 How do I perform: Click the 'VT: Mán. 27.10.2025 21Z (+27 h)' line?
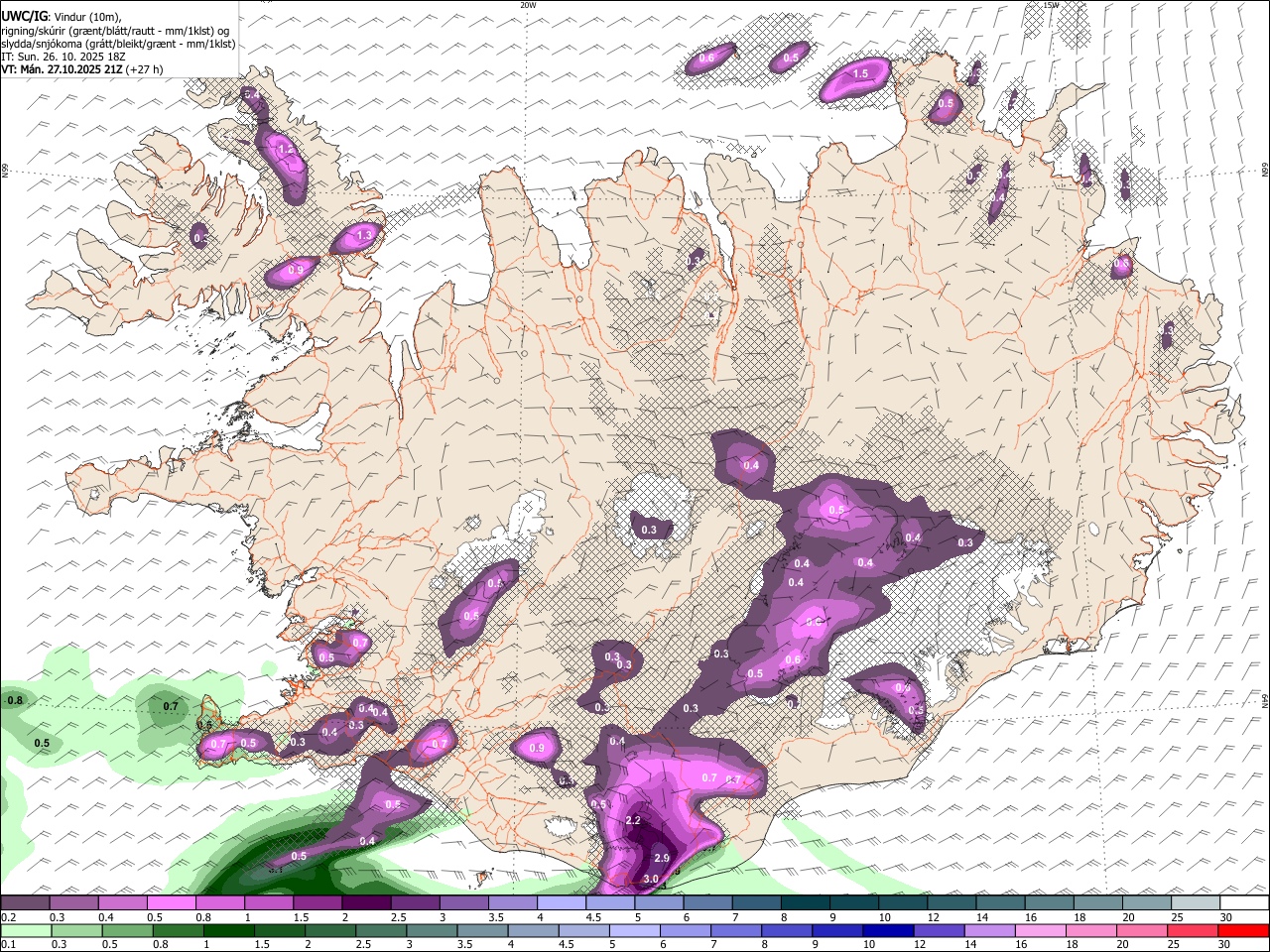(x=82, y=69)
